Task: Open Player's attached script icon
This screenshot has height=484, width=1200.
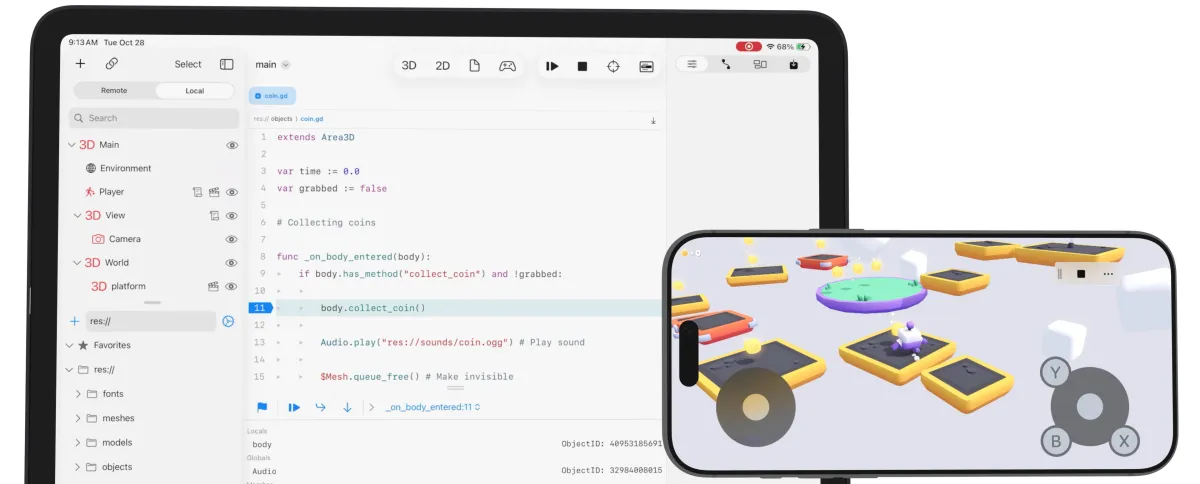Action: pyautogui.click(x=198, y=192)
